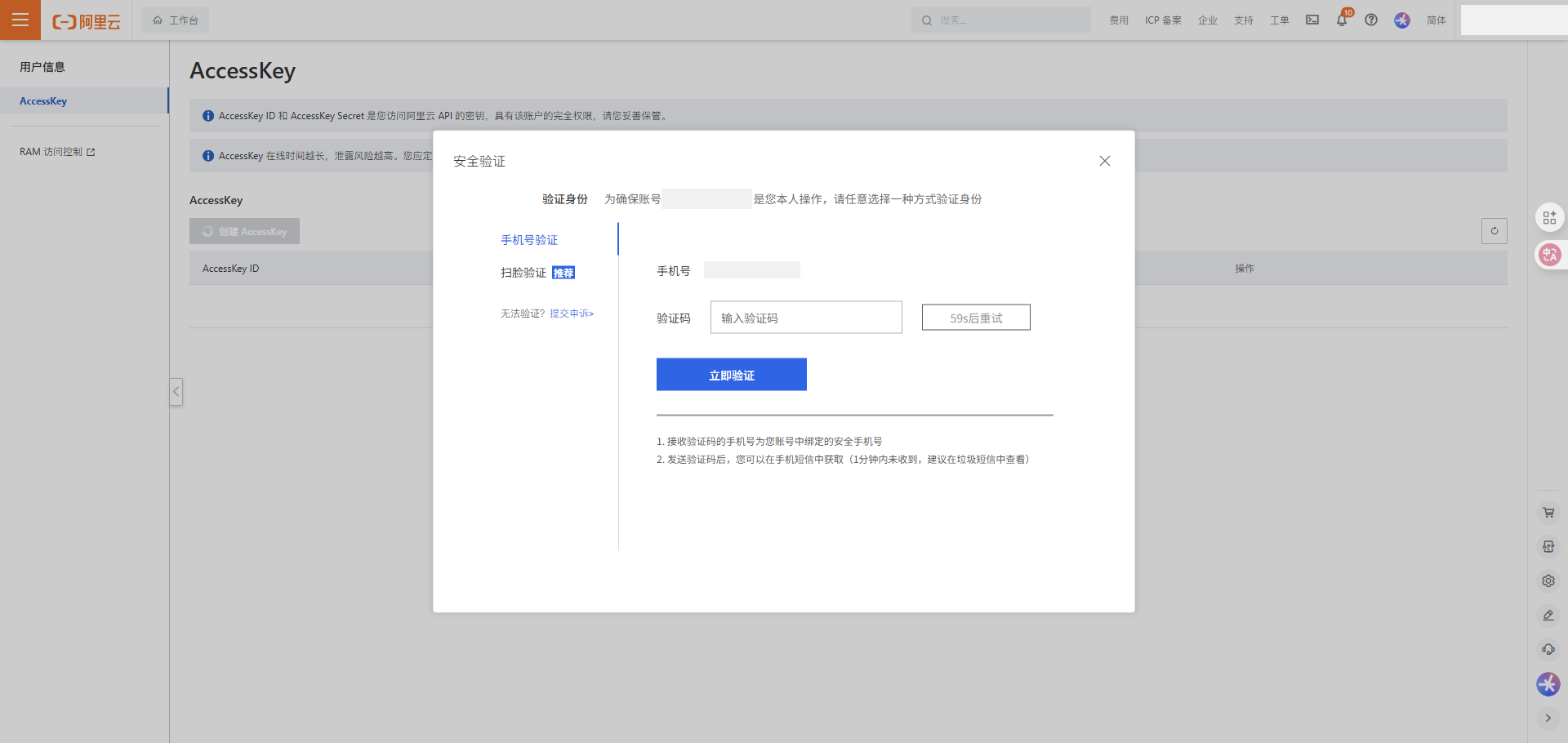The height and width of the screenshot is (743, 1568).
Task: Open Cloud Shell terminal icon
Action: (1312, 20)
